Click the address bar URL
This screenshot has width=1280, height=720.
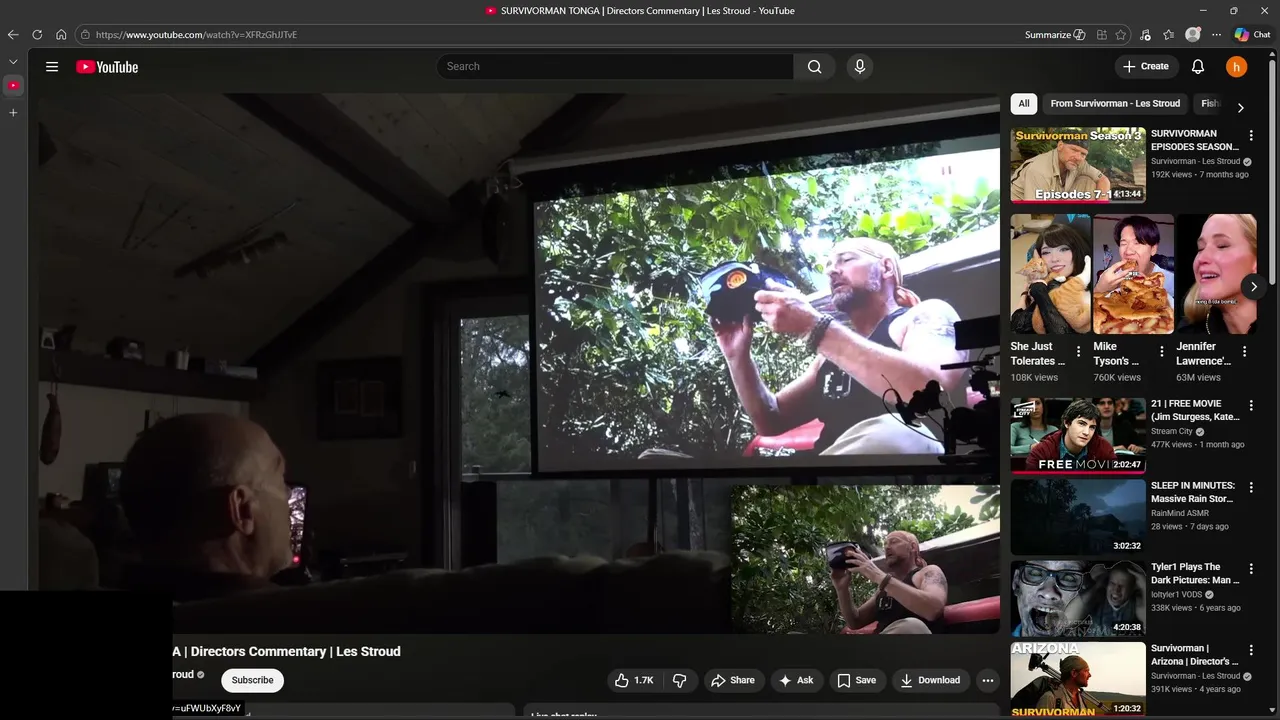coord(196,35)
